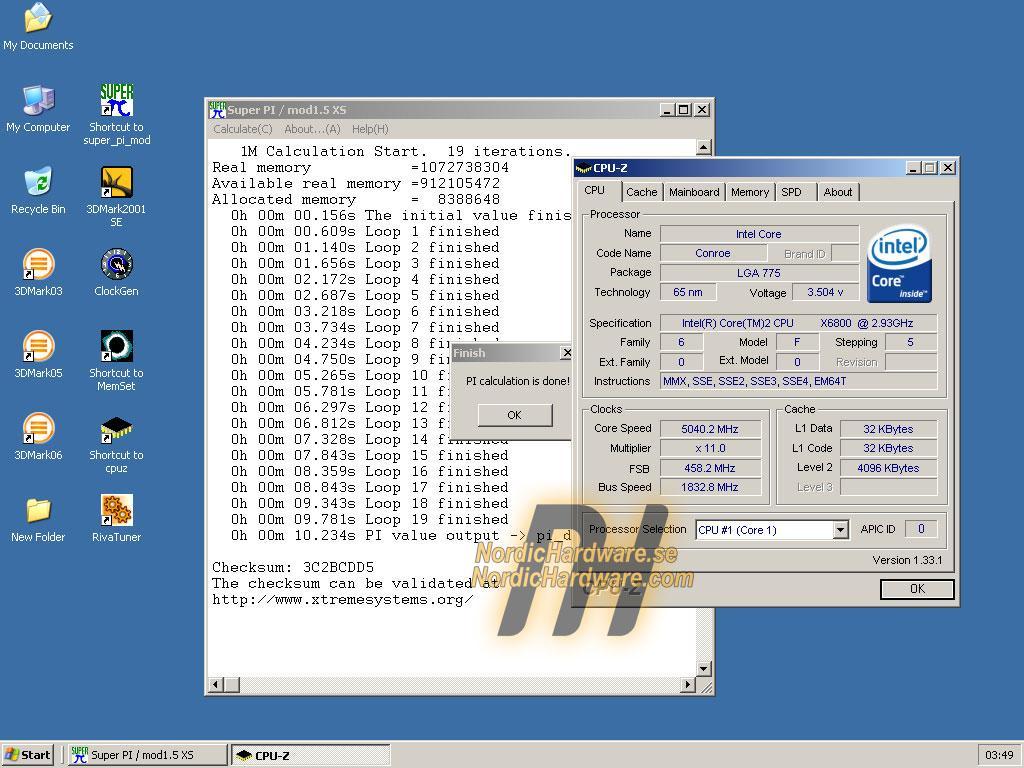This screenshot has width=1024, height=768.
Task: Click the Technology value 65 nm
Action: 688,292
